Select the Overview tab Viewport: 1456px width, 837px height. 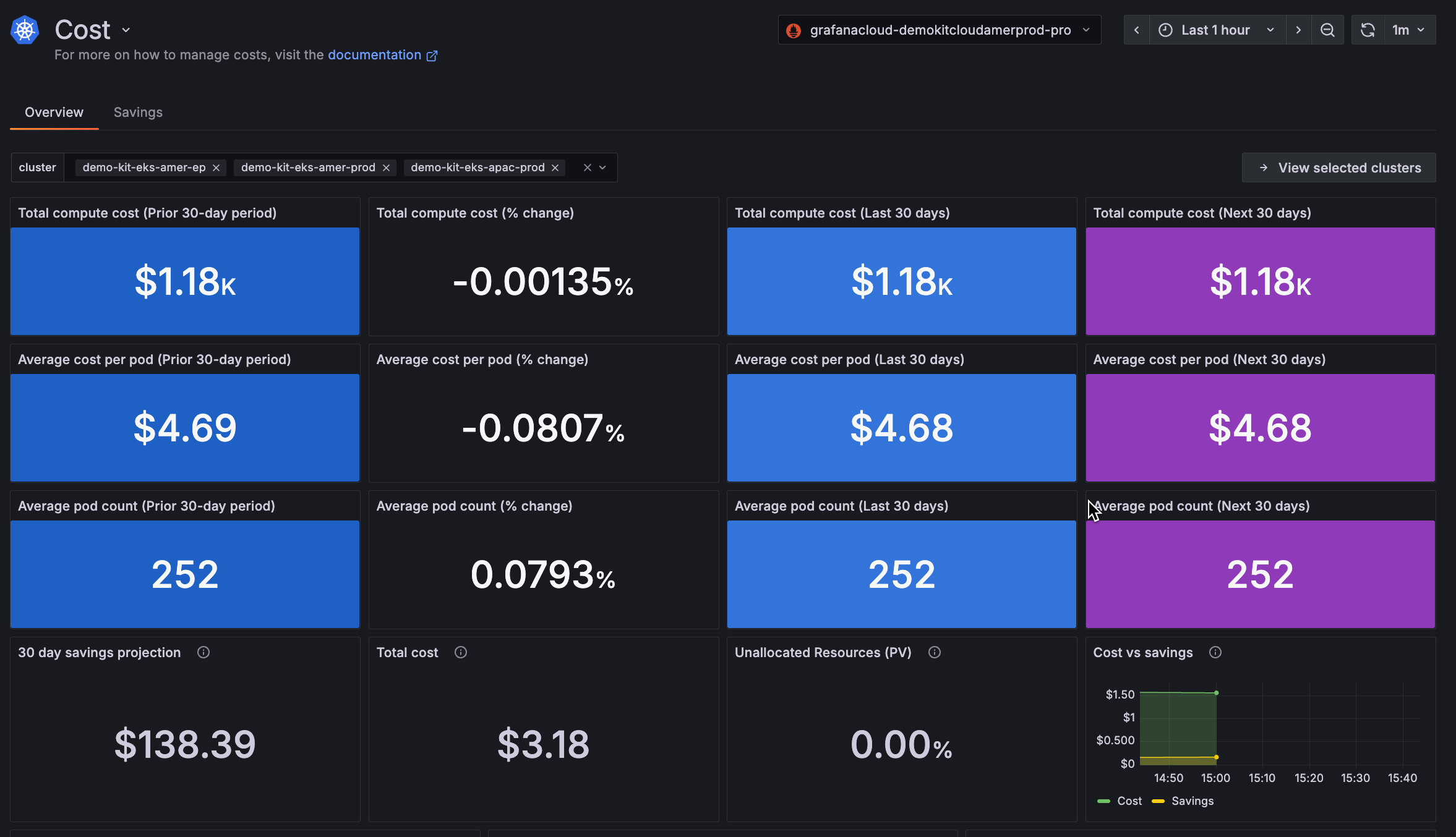point(54,112)
